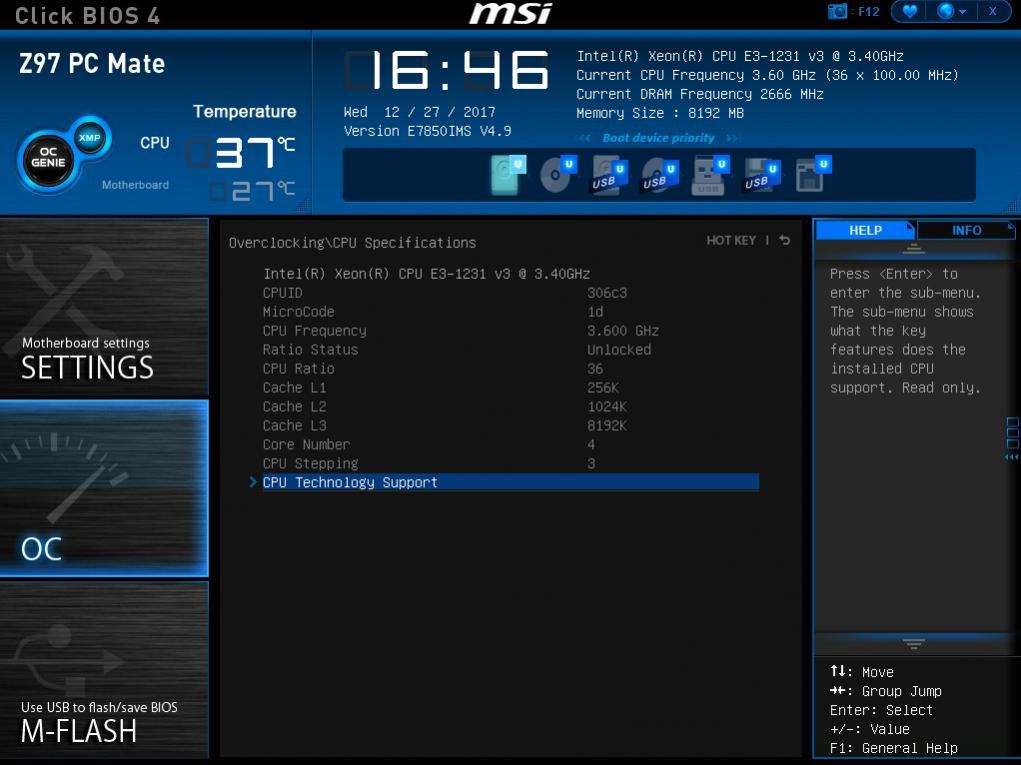Image resolution: width=1021 pixels, height=765 pixels.
Task: Open the OC overclocking panel
Action: [104, 488]
